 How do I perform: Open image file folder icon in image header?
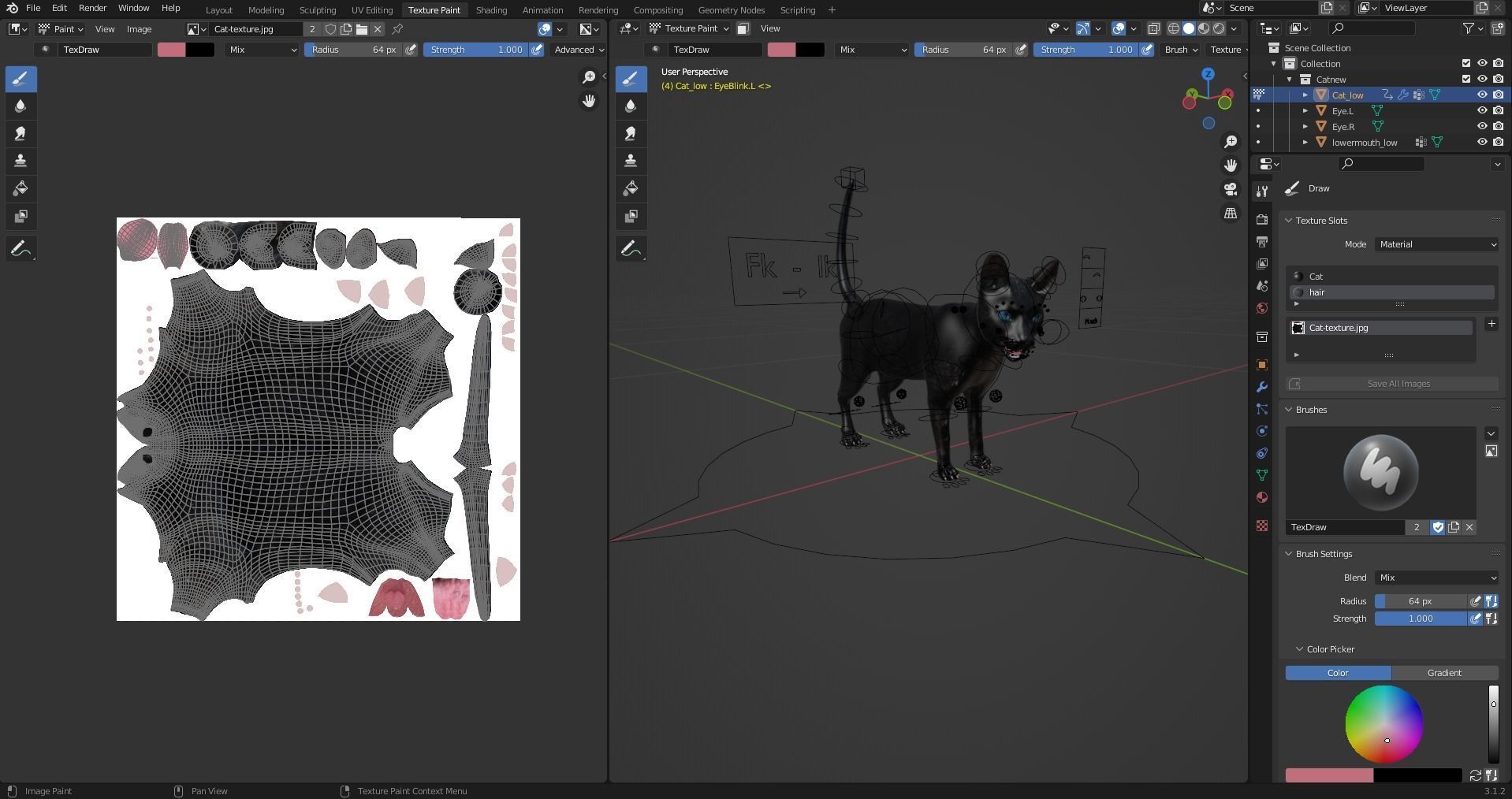pyautogui.click(x=362, y=29)
